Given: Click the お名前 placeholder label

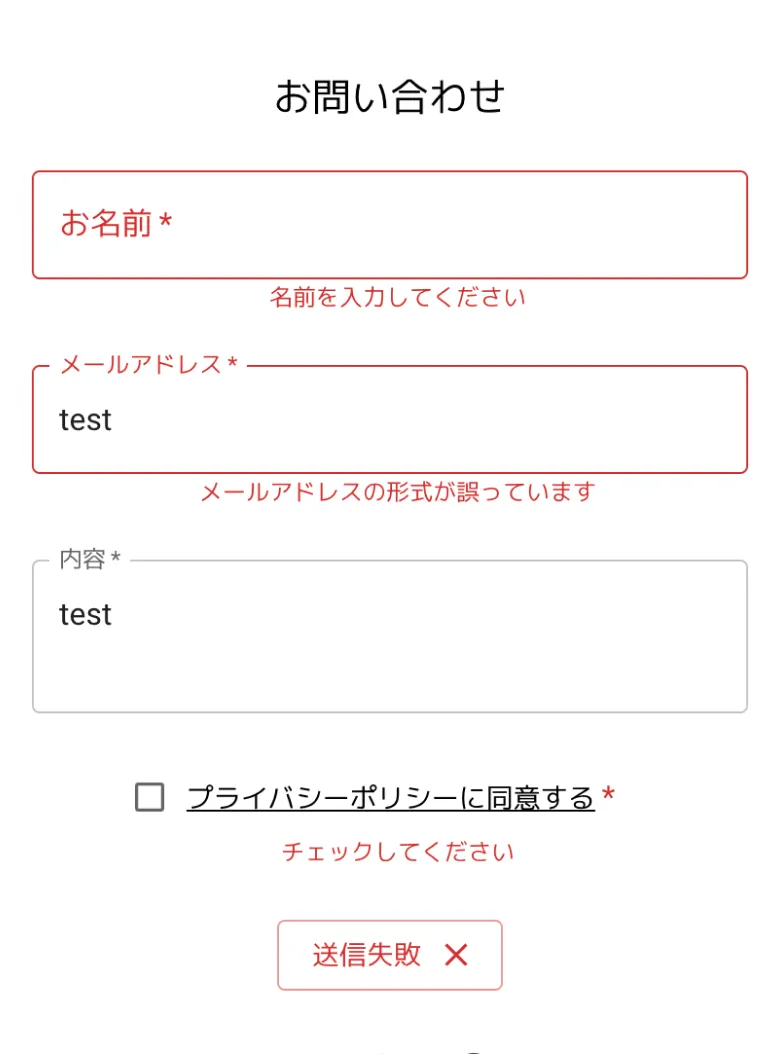Looking at the screenshot, I should click(x=106, y=223).
